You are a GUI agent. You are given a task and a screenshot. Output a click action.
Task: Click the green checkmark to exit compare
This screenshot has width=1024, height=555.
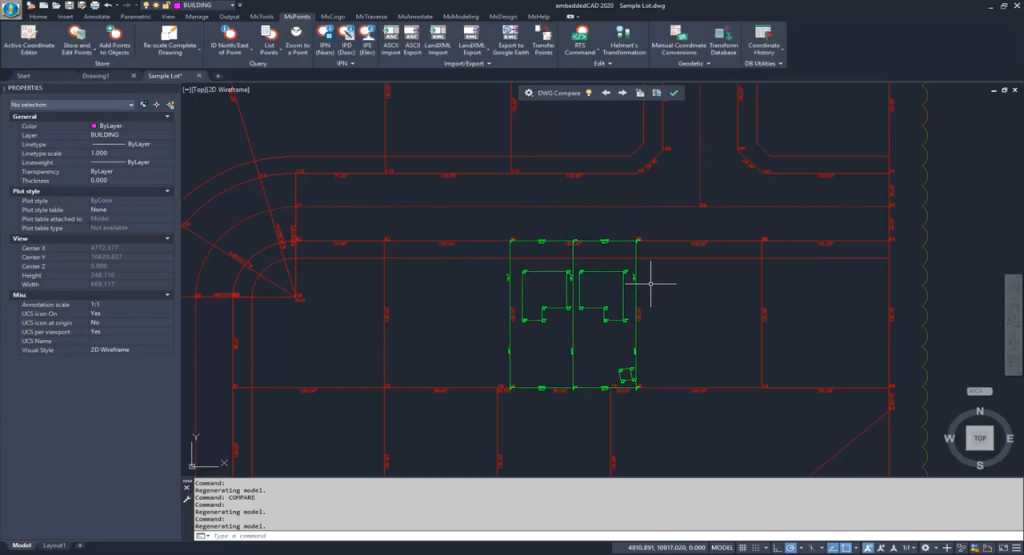pyautogui.click(x=674, y=93)
